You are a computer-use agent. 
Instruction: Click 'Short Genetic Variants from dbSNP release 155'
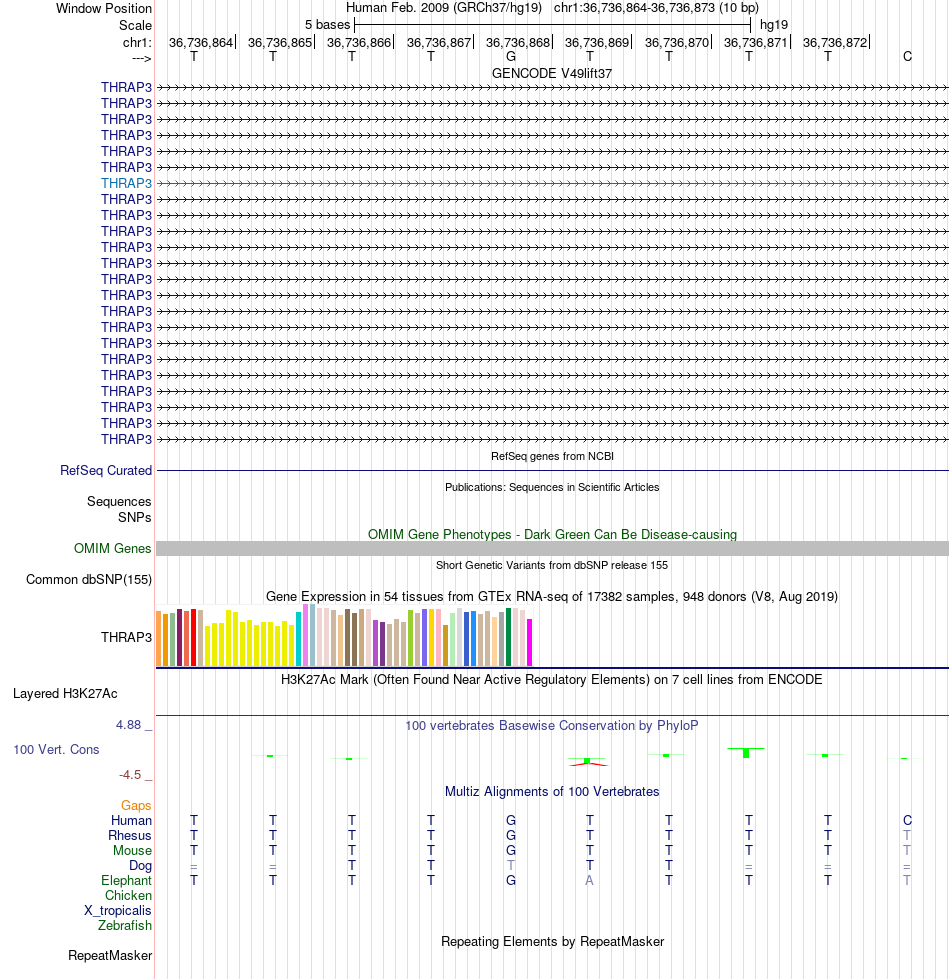[x=552, y=565]
